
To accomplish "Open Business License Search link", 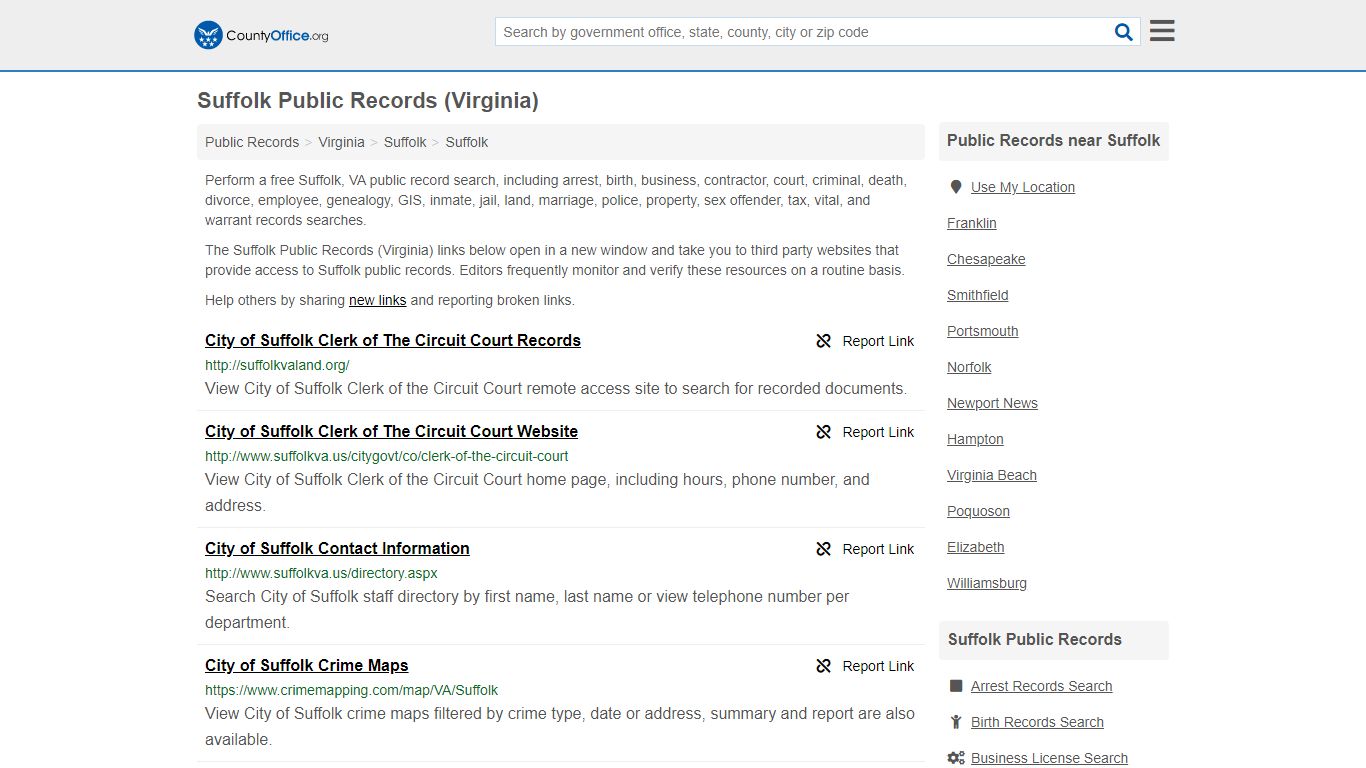I will pos(1049,758).
